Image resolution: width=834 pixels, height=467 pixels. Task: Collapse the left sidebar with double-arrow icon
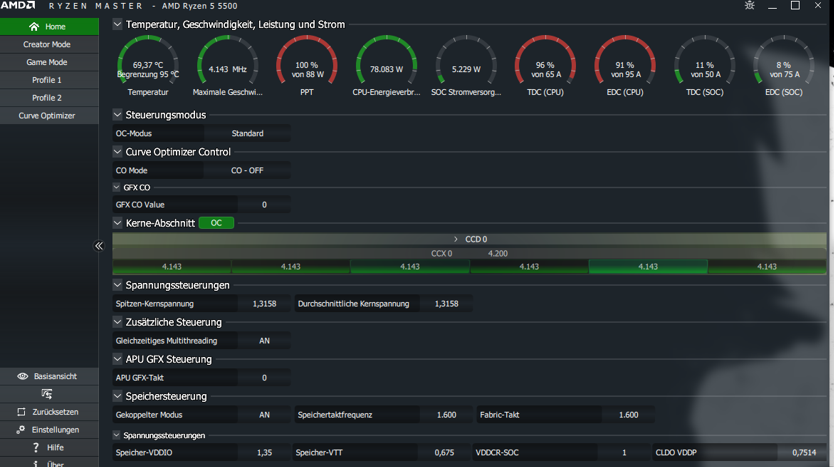point(99,246)
